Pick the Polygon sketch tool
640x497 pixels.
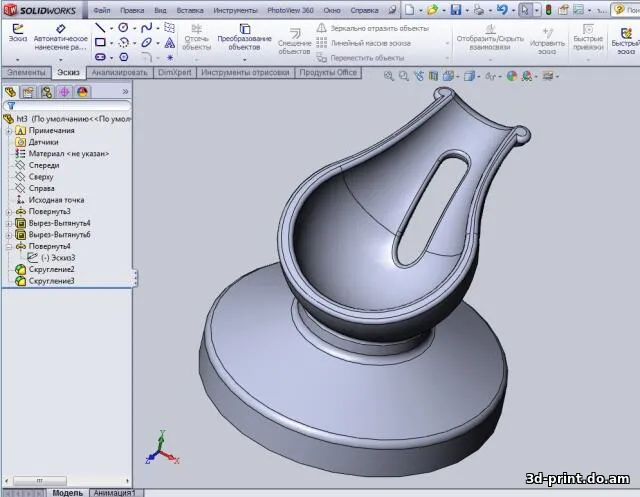pos(124,57)
